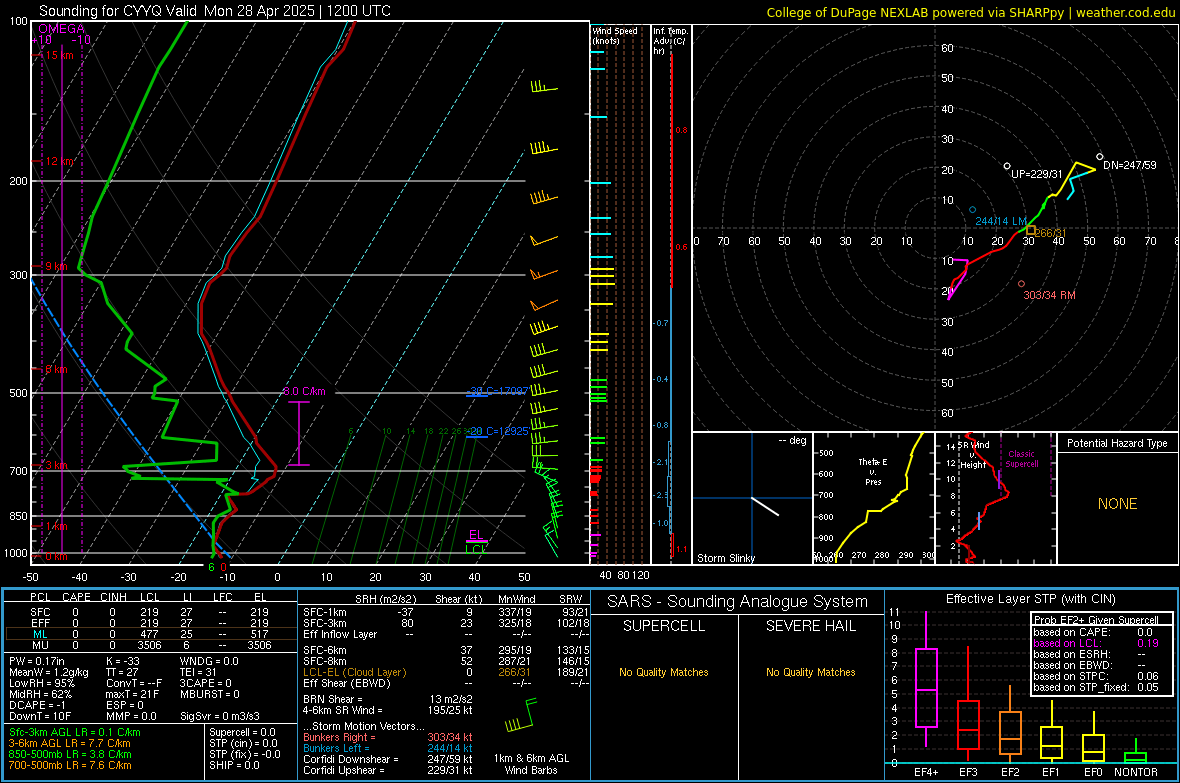Click the Effective Layer STP (with CIN) title
This screenshot has width=1180, height=783.
[1030, 599]
